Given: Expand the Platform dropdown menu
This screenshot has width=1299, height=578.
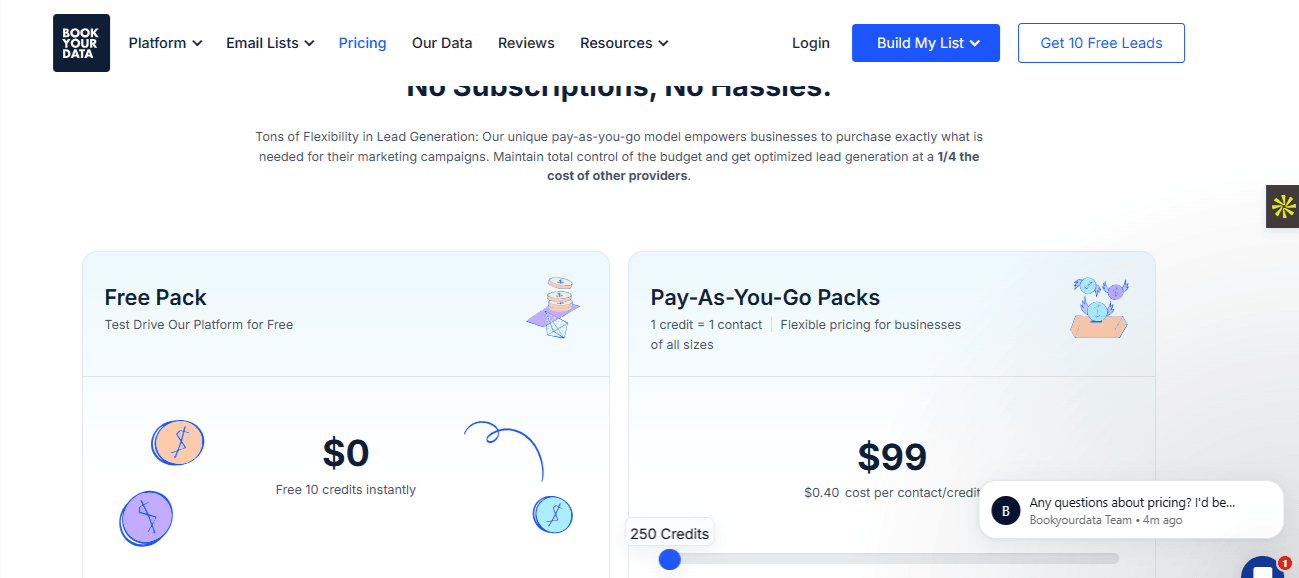Looking at the screenshot, I should pos(165,43).
